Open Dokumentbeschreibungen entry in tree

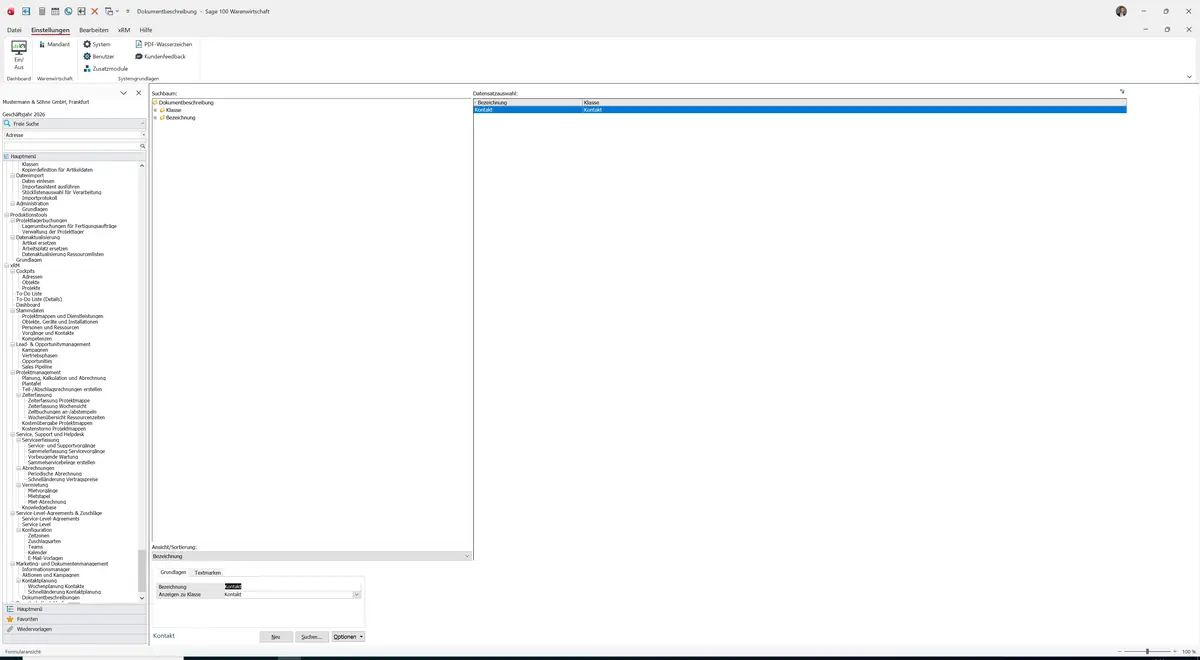coord(51,597)
